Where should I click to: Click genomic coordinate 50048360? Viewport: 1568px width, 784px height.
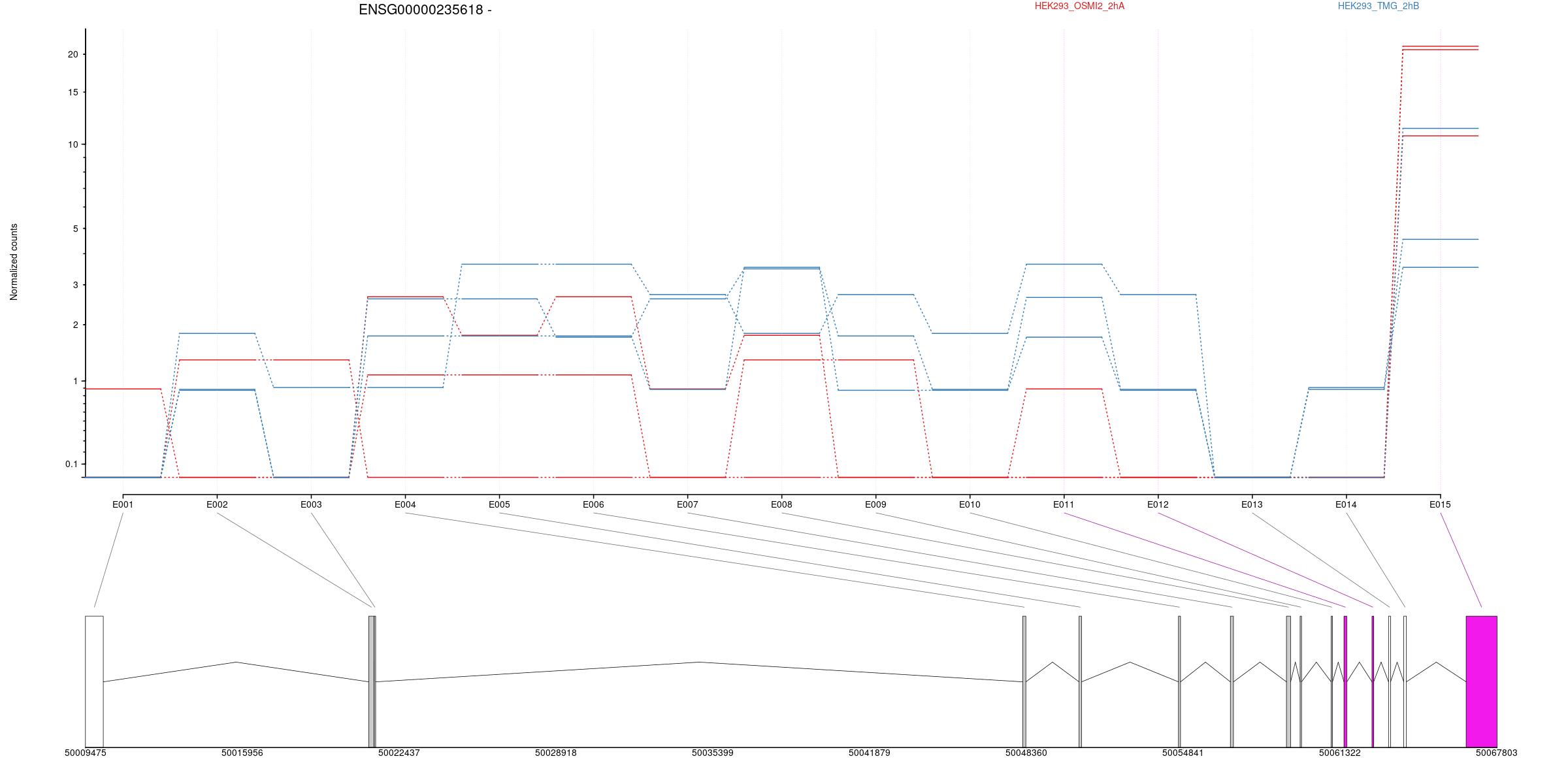[x=1026, y=753]
